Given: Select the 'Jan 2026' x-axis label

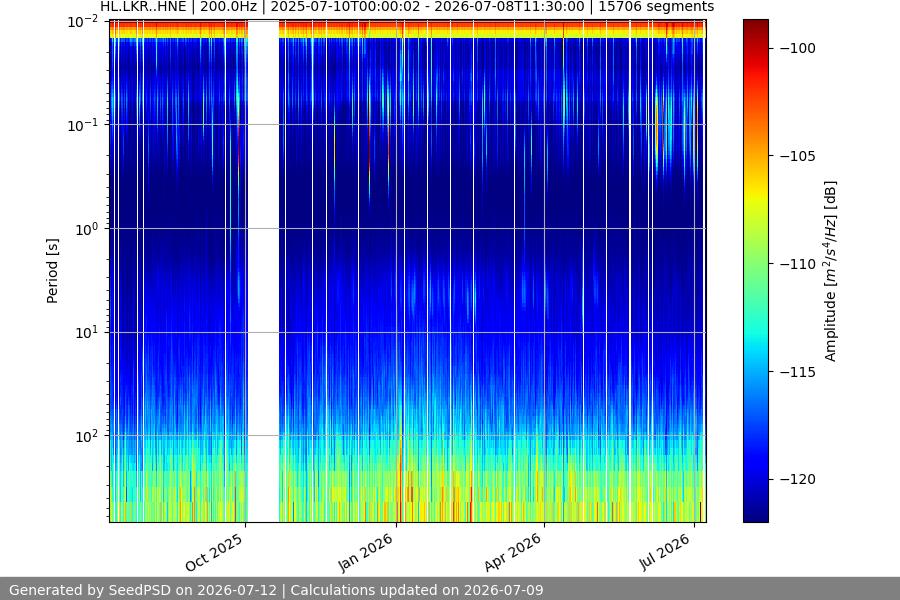Looking at the screenshot, I should 366,552.
